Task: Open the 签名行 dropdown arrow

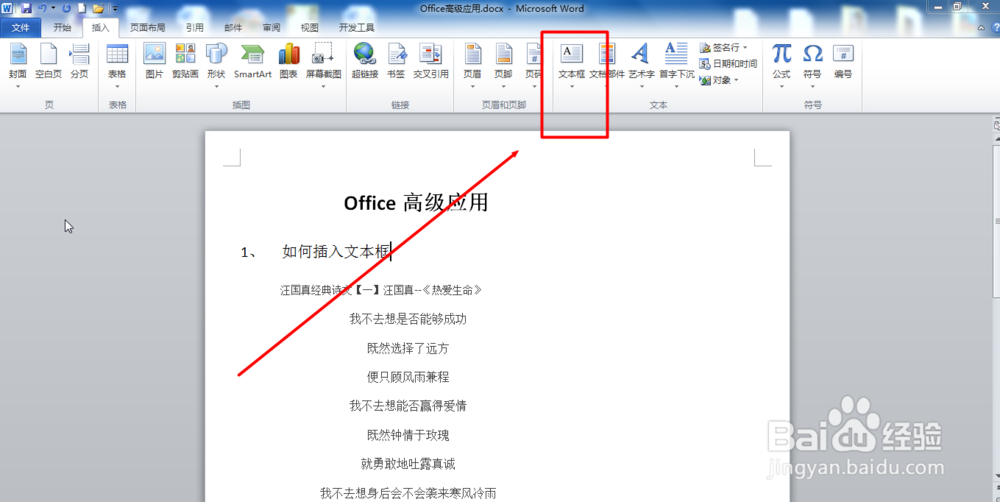Action: pos(745,48)
